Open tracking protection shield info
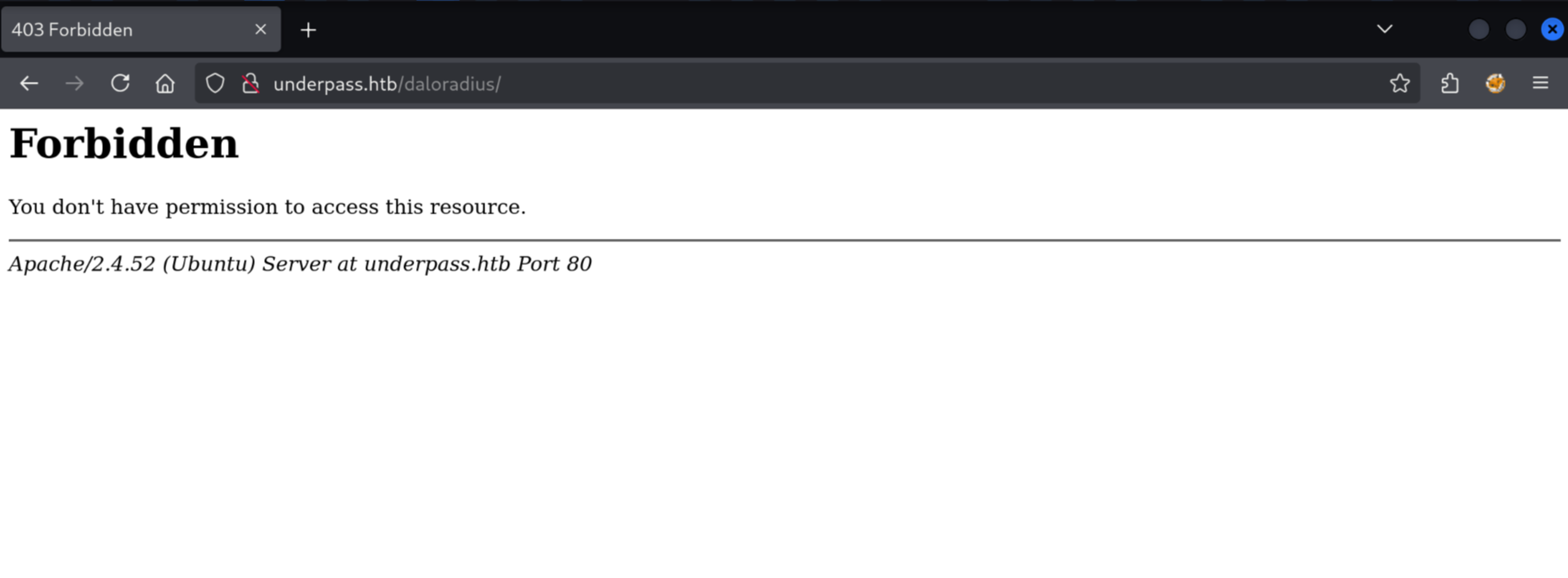Image resolution: width=1568 pixels, height=578 pixels. point(215,84)
